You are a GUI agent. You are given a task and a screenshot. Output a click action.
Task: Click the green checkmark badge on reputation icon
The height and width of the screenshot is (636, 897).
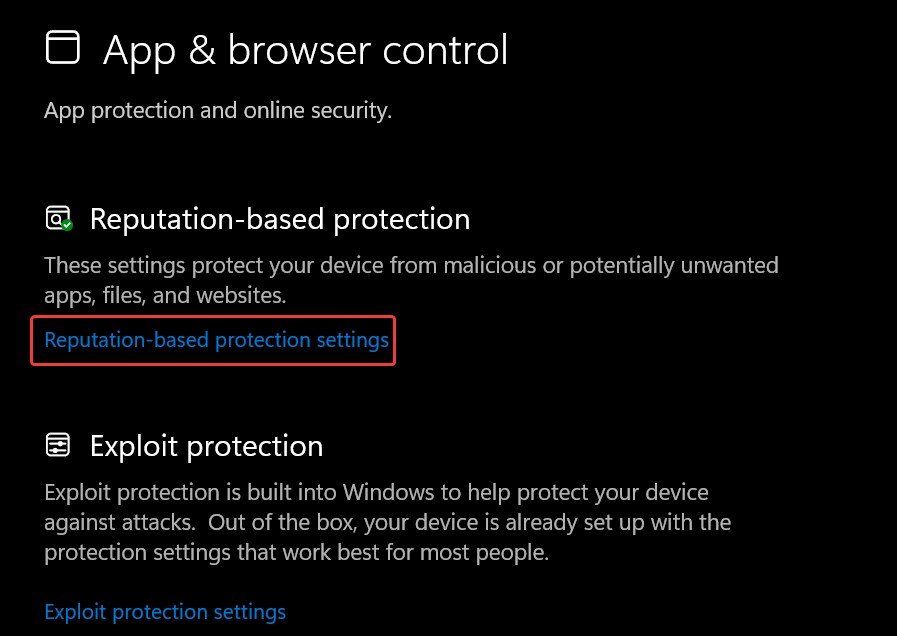67,225
